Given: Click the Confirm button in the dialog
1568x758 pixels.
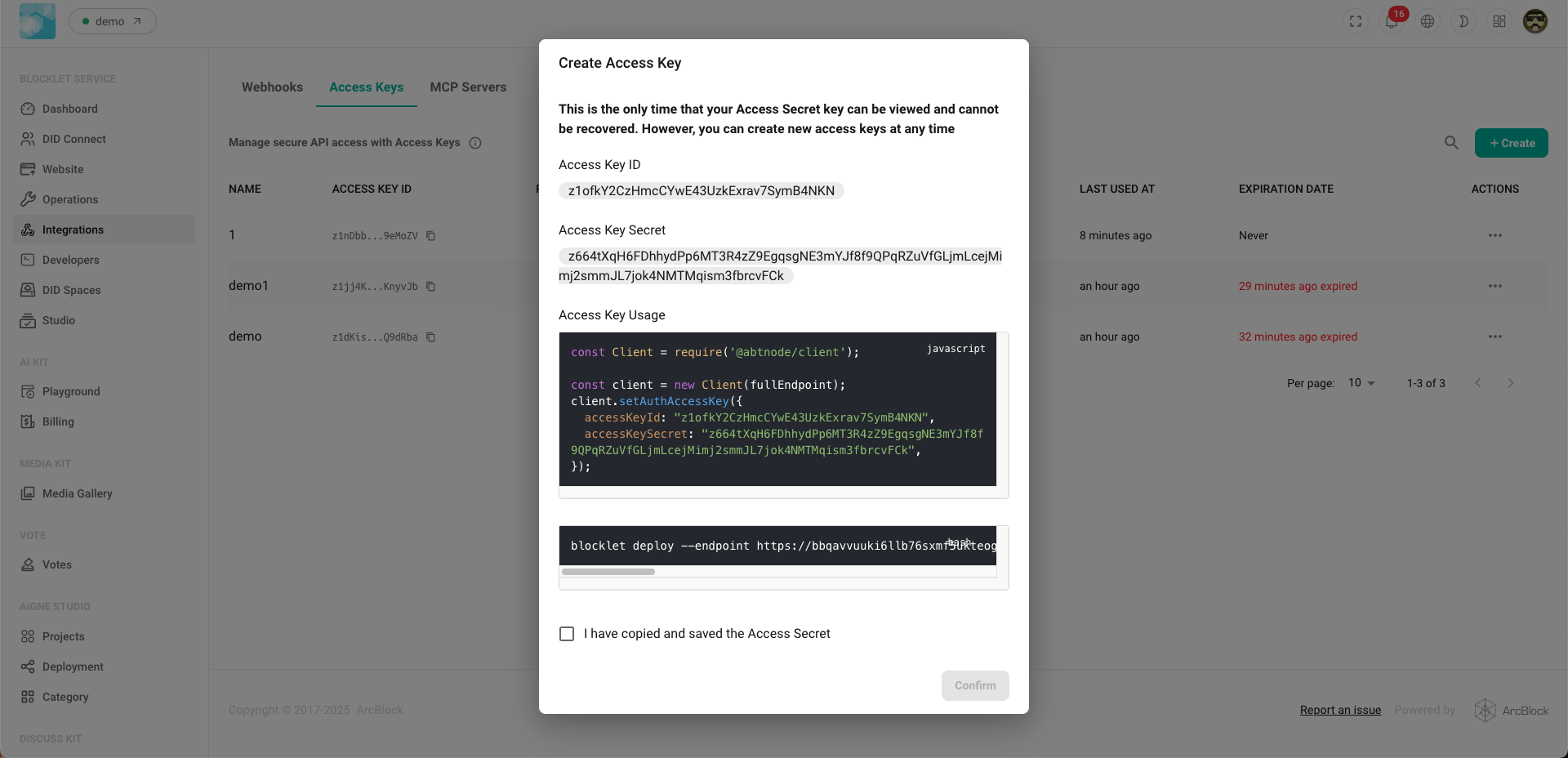Looking at the screenshot, I should (974, 685).
